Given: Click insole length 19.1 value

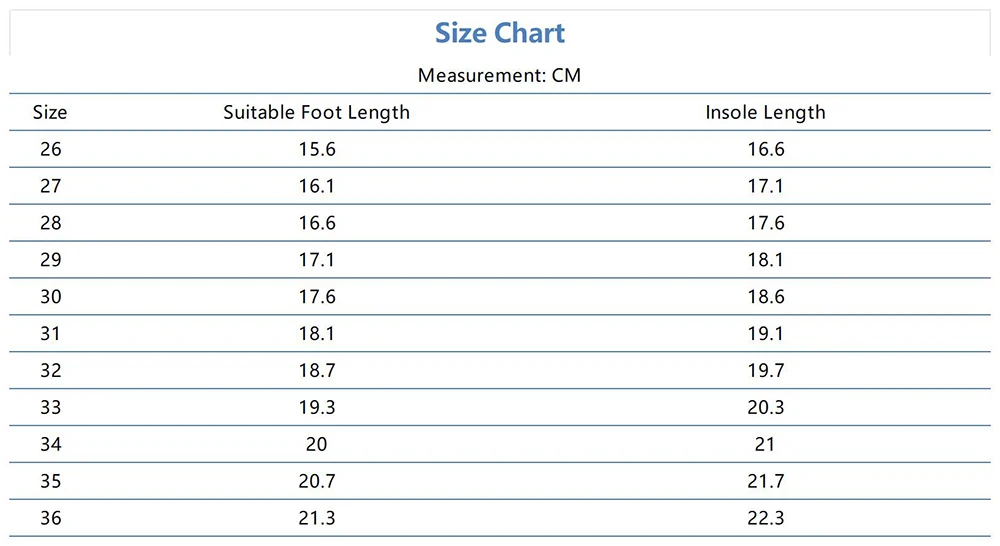Looking at the screenshot, I should pyautogui.click(x=765, y=334).
